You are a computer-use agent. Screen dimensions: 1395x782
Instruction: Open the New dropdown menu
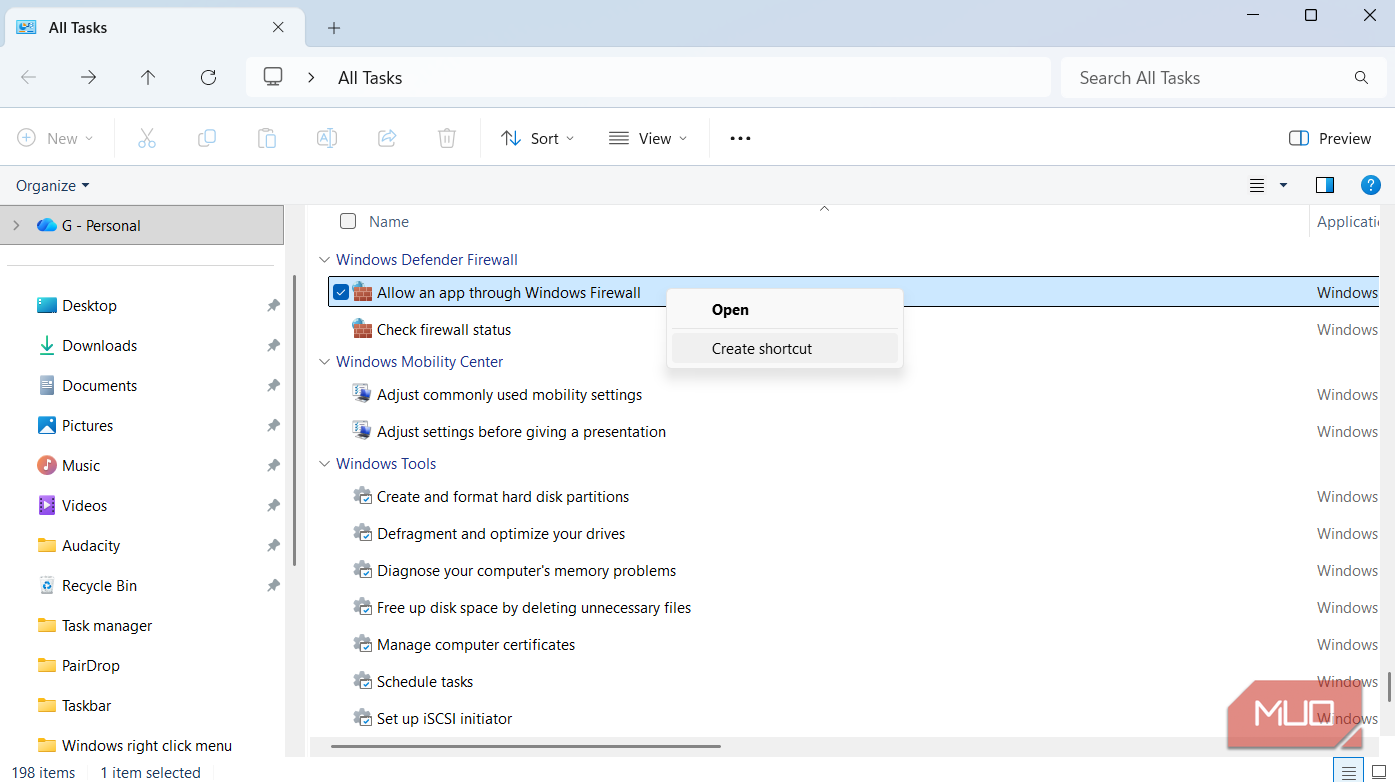coord(56,138)
